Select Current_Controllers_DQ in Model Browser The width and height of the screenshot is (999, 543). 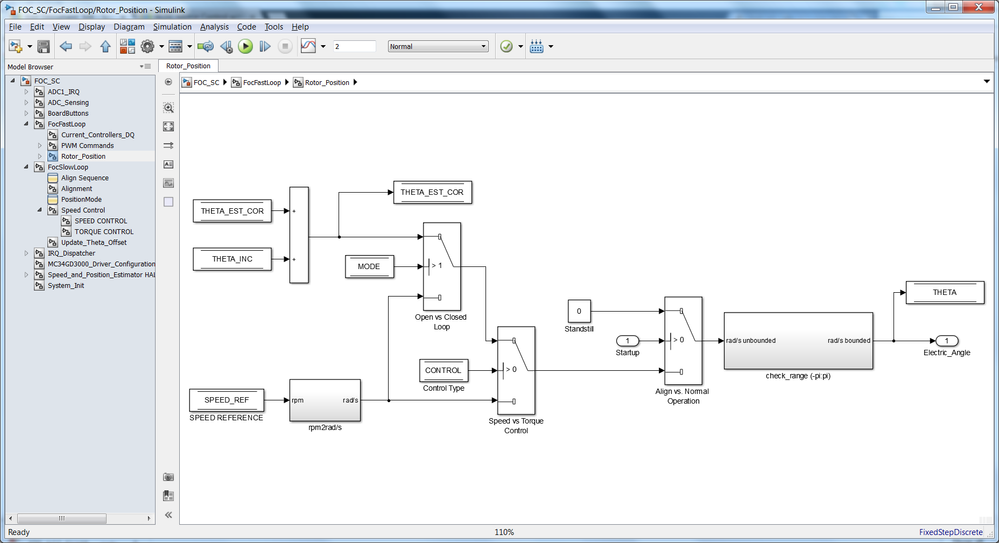[97, 135]
